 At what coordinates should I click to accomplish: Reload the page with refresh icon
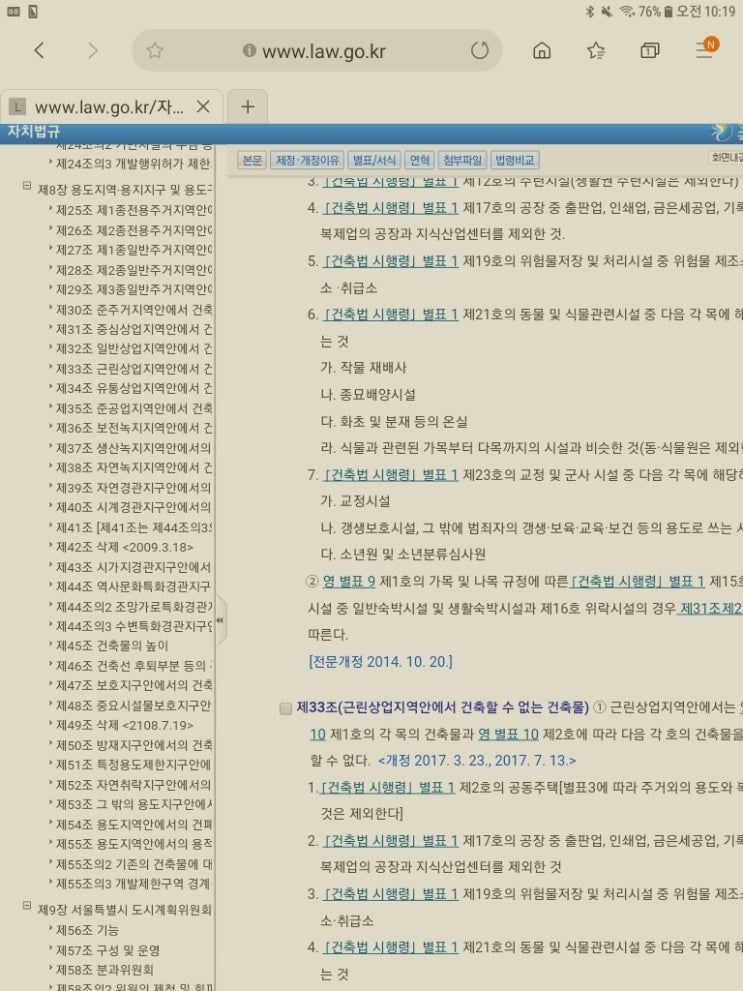pos(480,51)
